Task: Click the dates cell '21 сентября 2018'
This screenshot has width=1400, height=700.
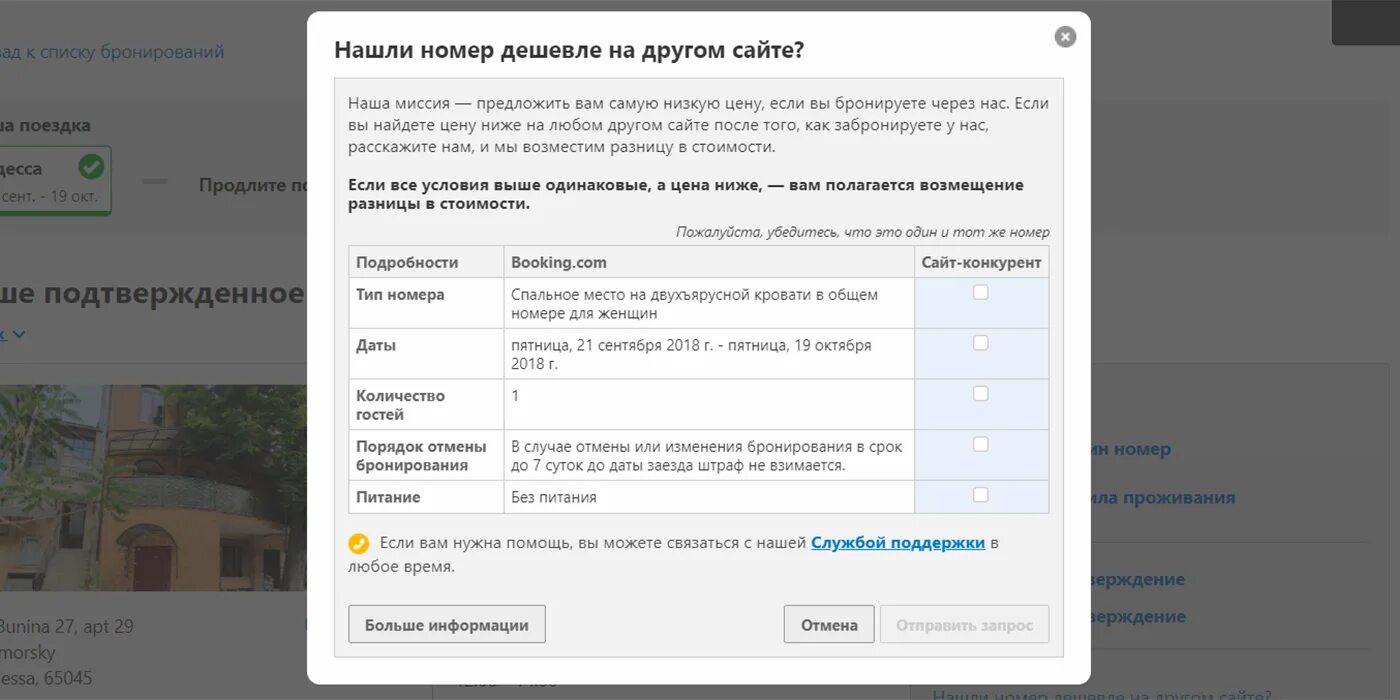Action: coord(709,354)
